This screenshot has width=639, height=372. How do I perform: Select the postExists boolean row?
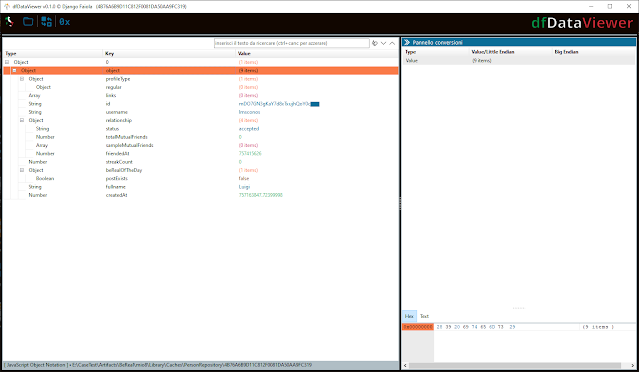201,178
